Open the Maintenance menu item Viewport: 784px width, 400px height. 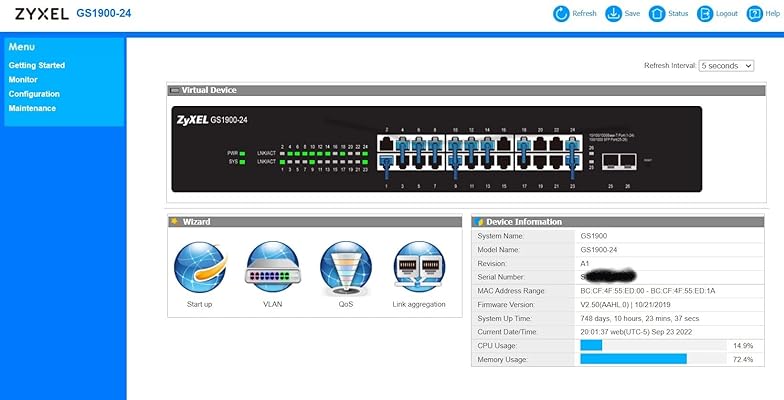click(x=32, y=108)
